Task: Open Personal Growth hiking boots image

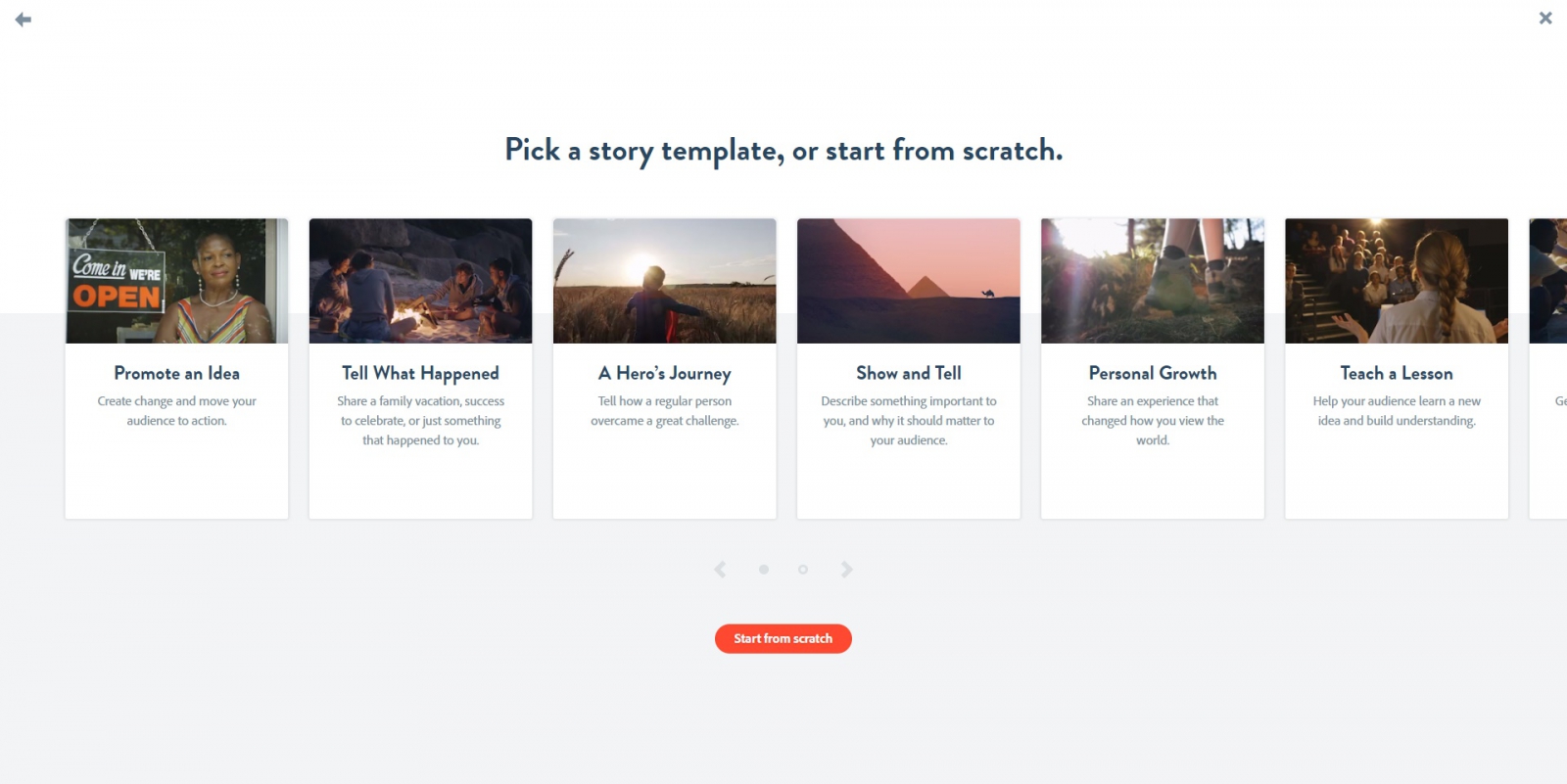Action: tap(1152, 281)
